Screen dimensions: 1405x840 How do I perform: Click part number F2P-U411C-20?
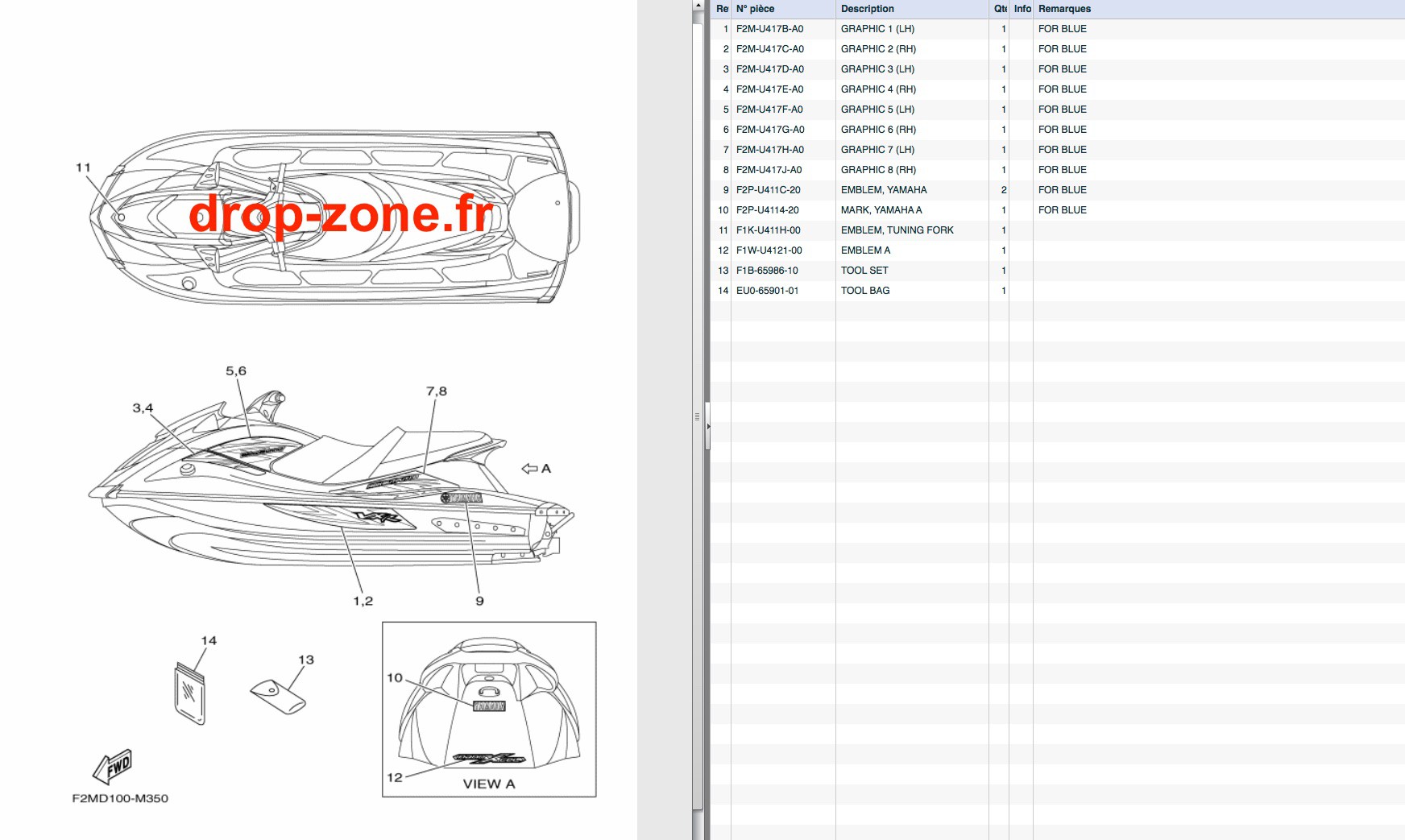tap(768, 190)
